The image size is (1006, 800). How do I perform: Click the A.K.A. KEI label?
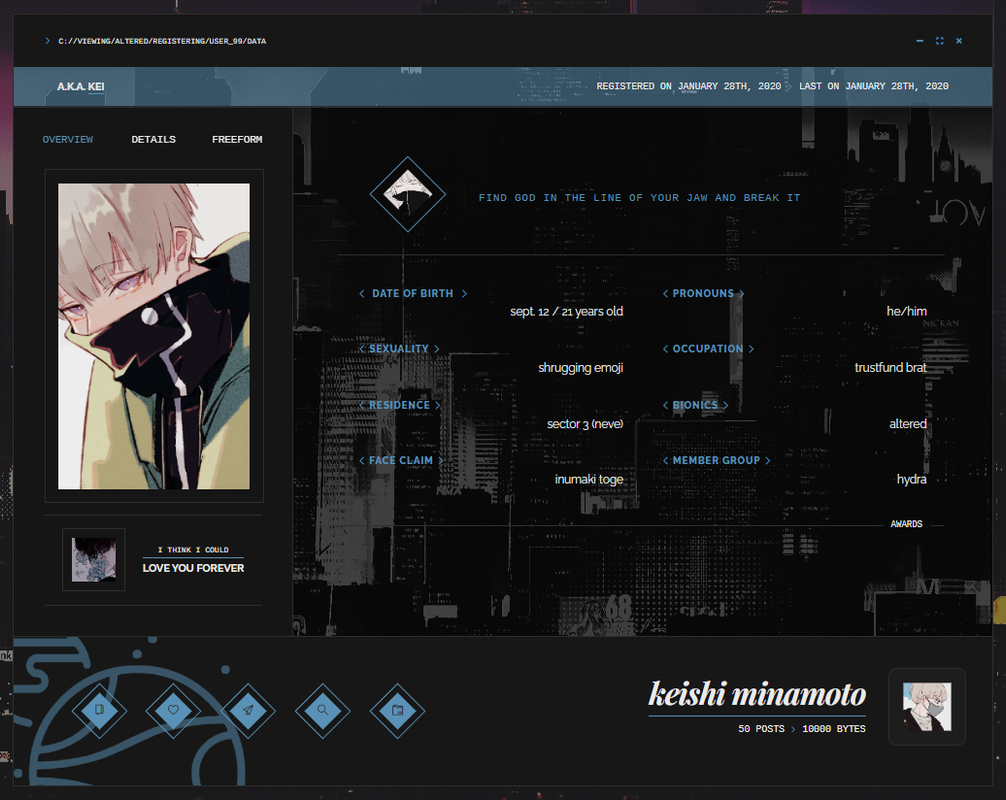pyautogui.click(x=81, y=87)
